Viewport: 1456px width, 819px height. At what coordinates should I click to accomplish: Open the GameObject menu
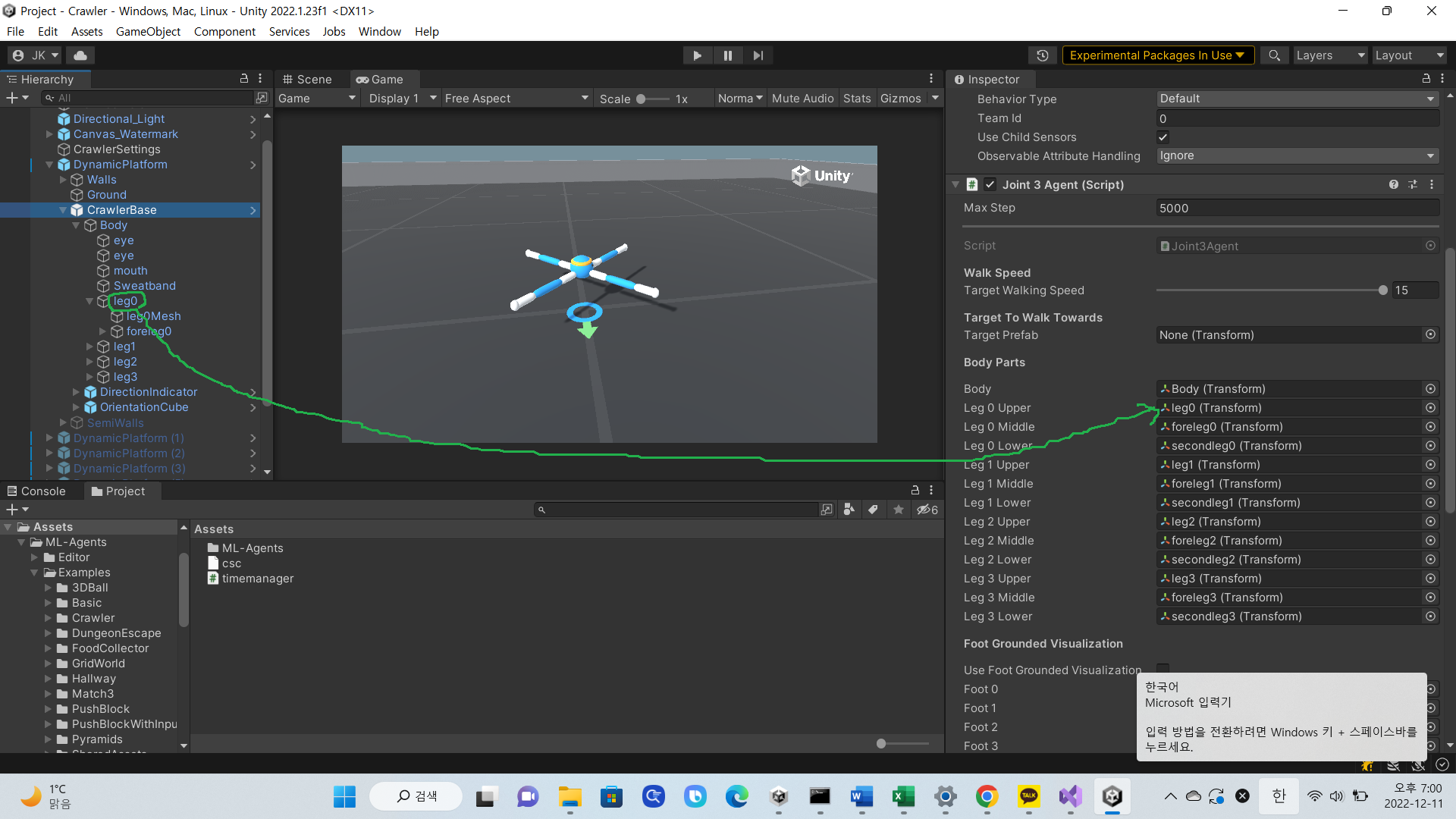pyautogui.click(x=148, y=31)
